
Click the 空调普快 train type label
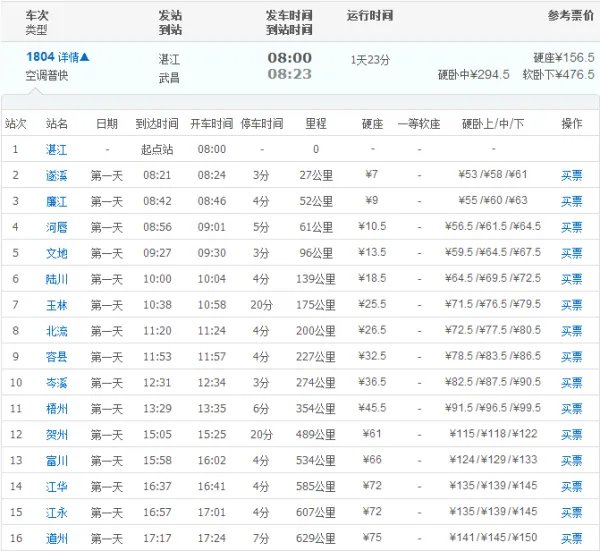pyautogui.click(x=47, y=75)
